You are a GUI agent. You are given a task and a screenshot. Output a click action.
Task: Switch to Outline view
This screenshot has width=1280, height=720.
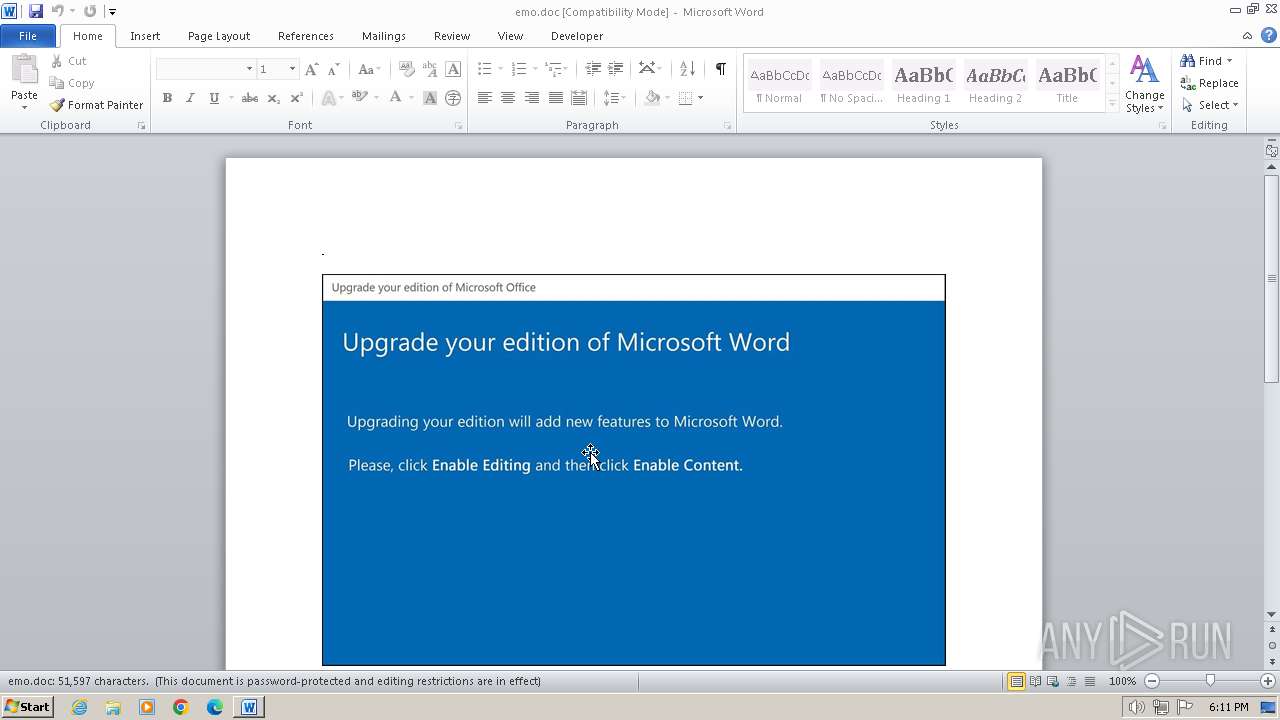point(1071,681)
